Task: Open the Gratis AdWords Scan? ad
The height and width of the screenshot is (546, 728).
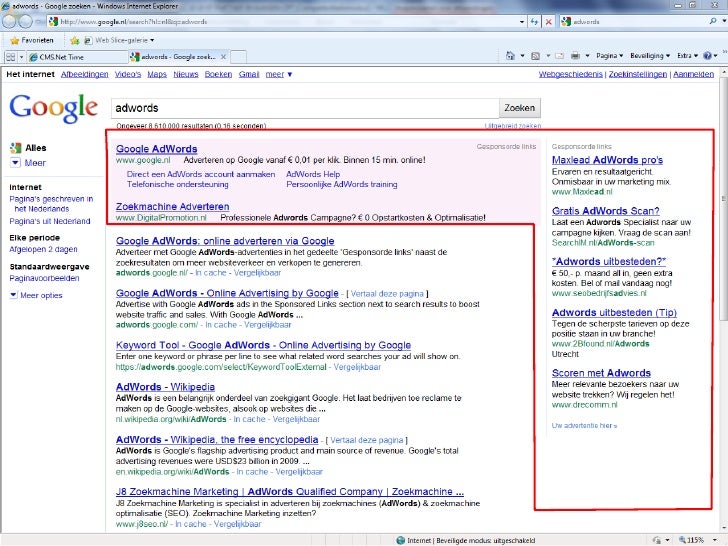Action: point(605,211)
